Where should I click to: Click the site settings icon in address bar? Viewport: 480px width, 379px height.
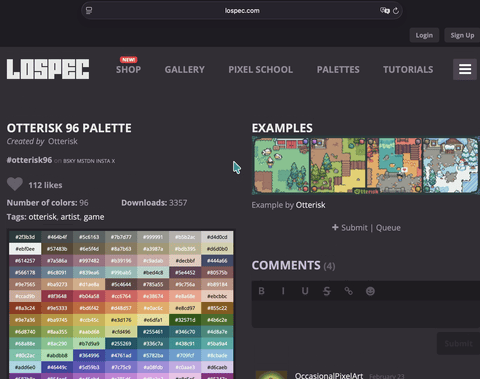coord(89,11)
